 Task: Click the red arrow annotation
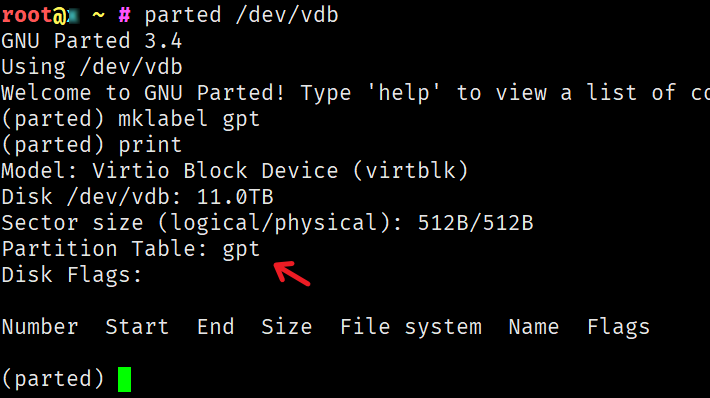[x=292, y=273]
